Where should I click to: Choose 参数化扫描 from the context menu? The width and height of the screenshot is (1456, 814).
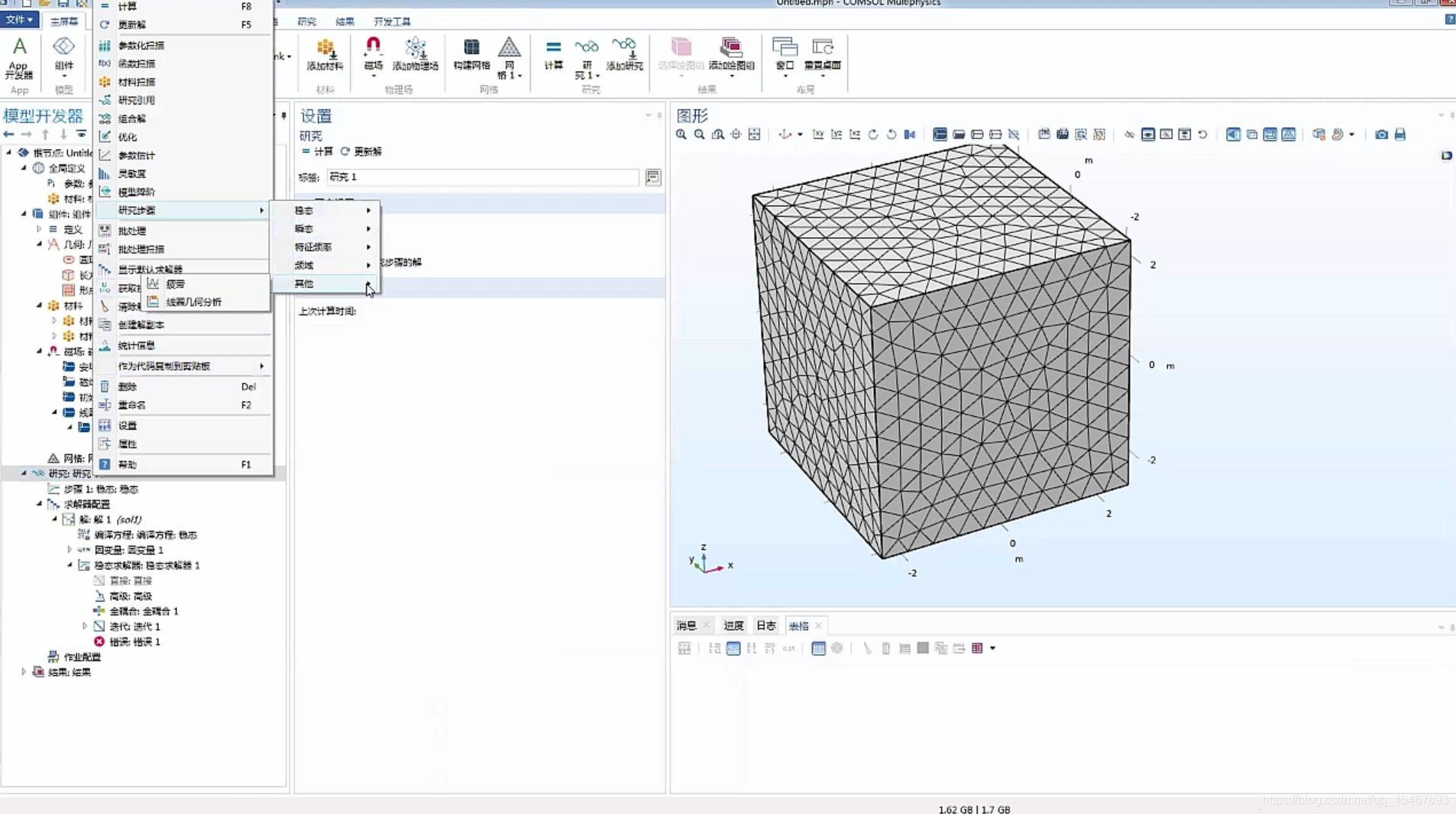click(x=183, y=45)
